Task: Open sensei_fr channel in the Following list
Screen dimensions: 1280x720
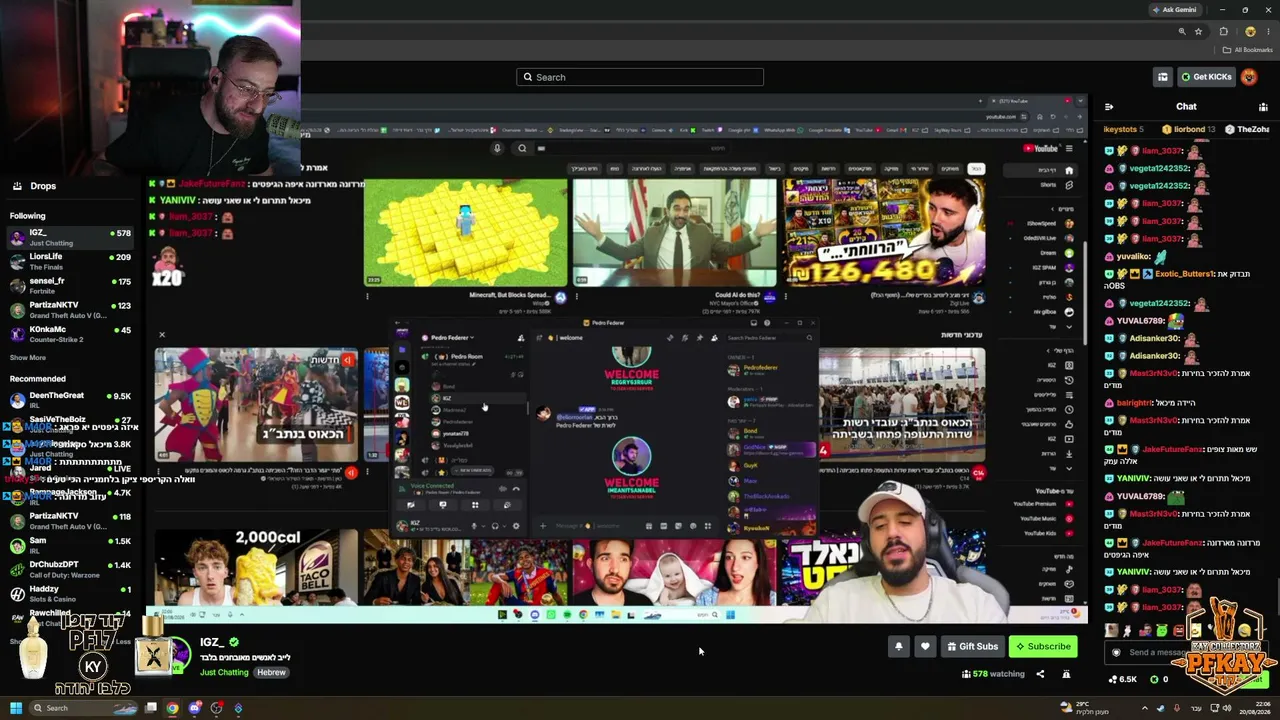Action: [70, 286]
